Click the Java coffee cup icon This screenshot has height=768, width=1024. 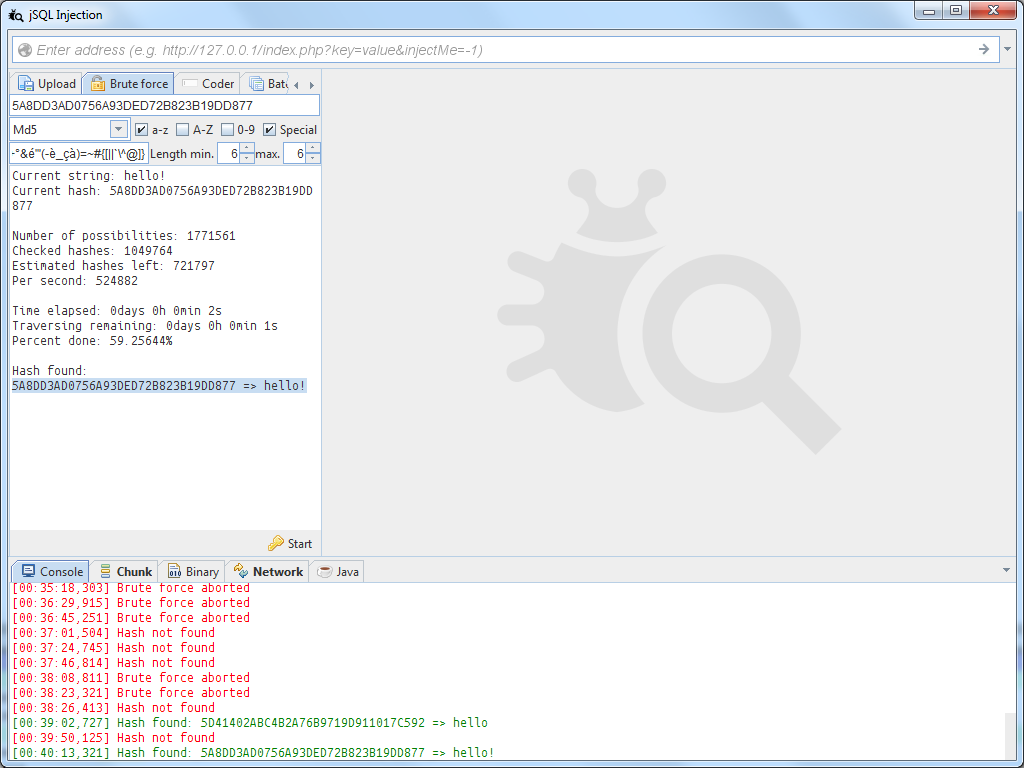pos(325,571)
